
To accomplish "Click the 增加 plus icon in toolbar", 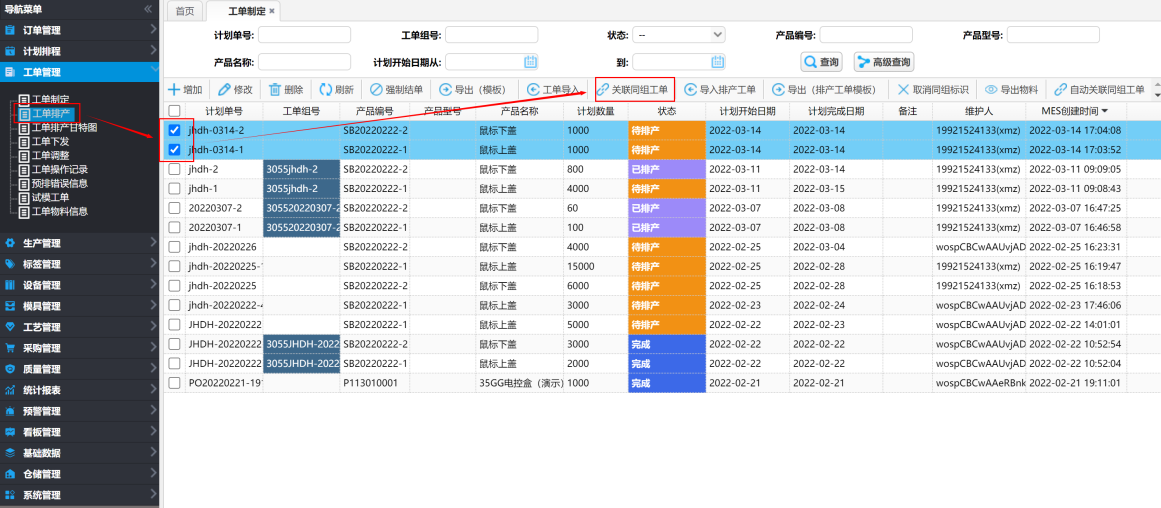I will click(x=174, y=90).
